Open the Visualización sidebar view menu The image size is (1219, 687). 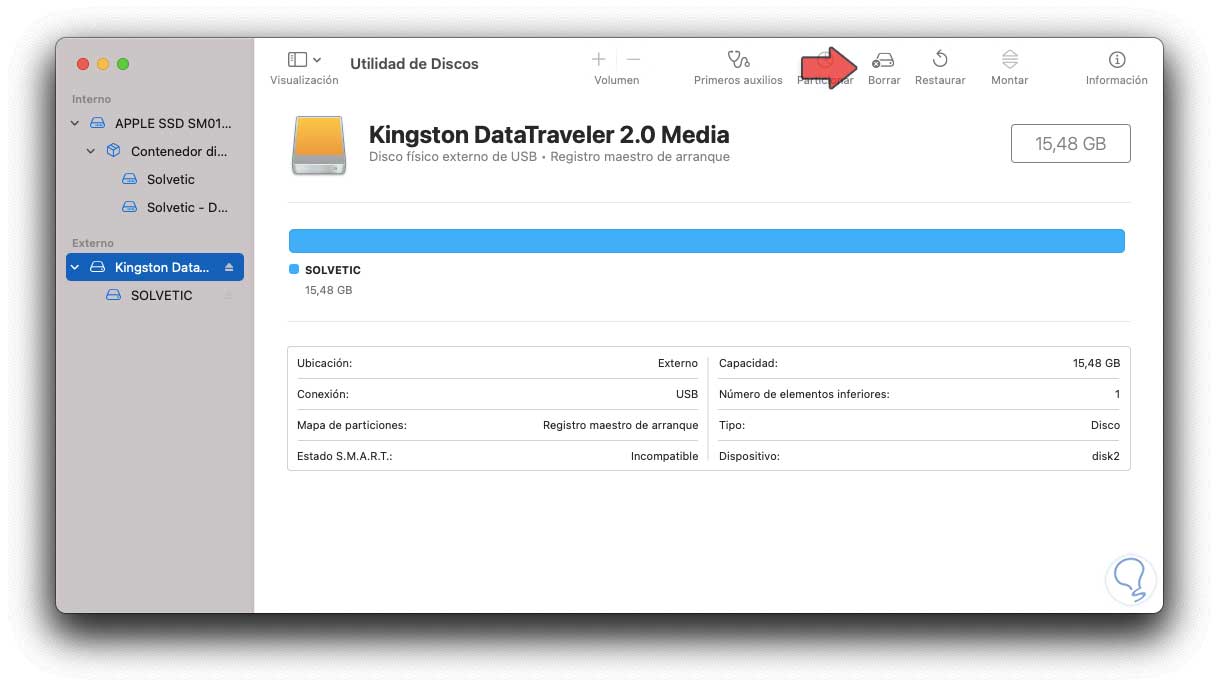click(x=304, y=60)
